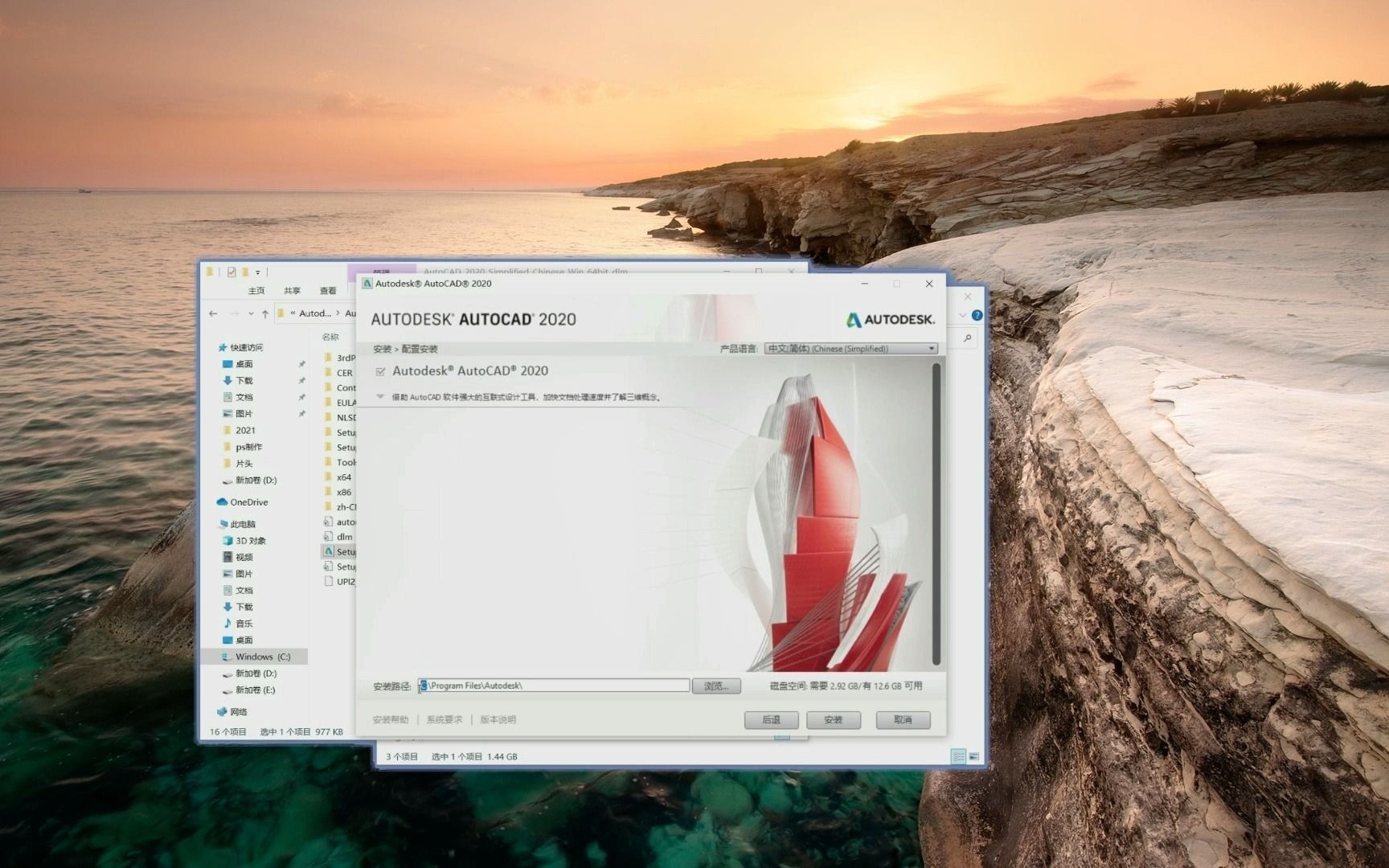This screenshot has width=1389, height=868.
Task: Expand the AutoCAD product description arrow
Action: (x=380, y=396)
